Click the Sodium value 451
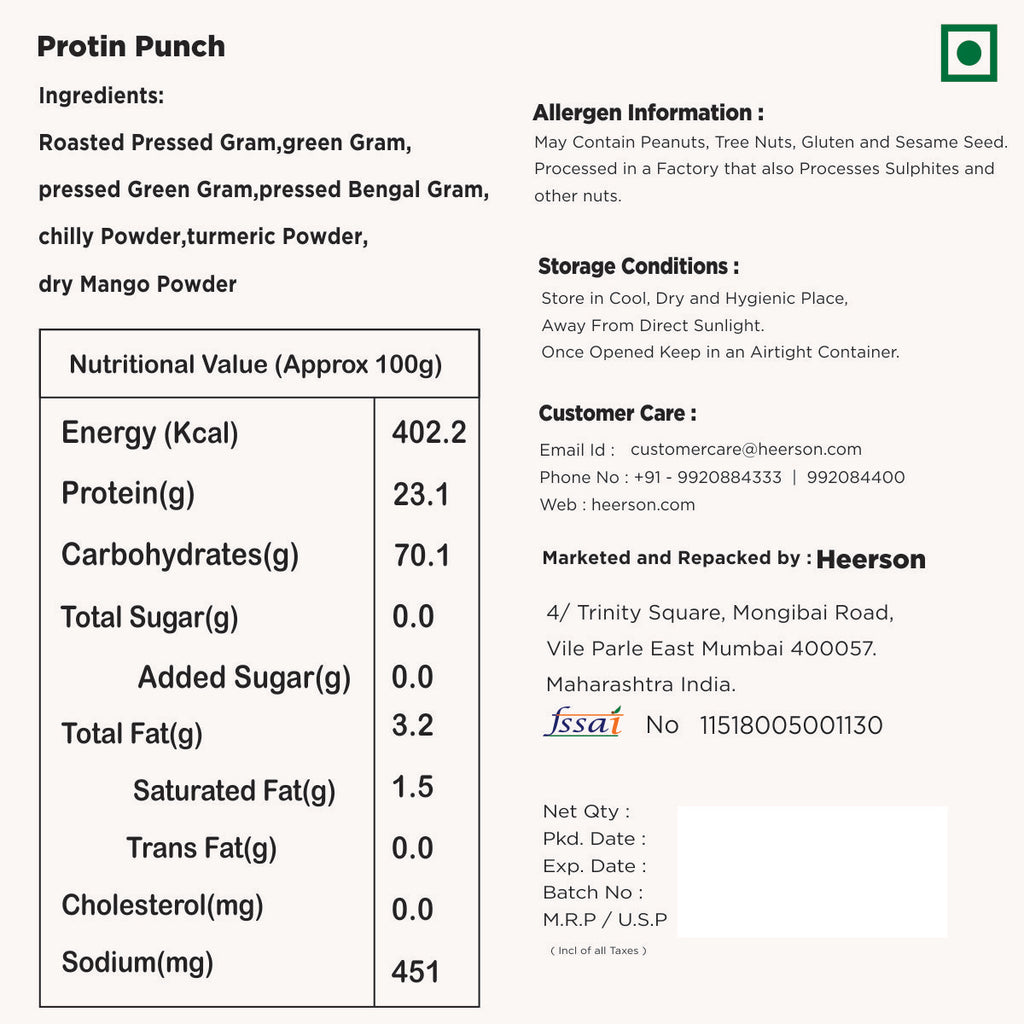The height and width of the screenshot is (1024, 1024). point(415,971)
